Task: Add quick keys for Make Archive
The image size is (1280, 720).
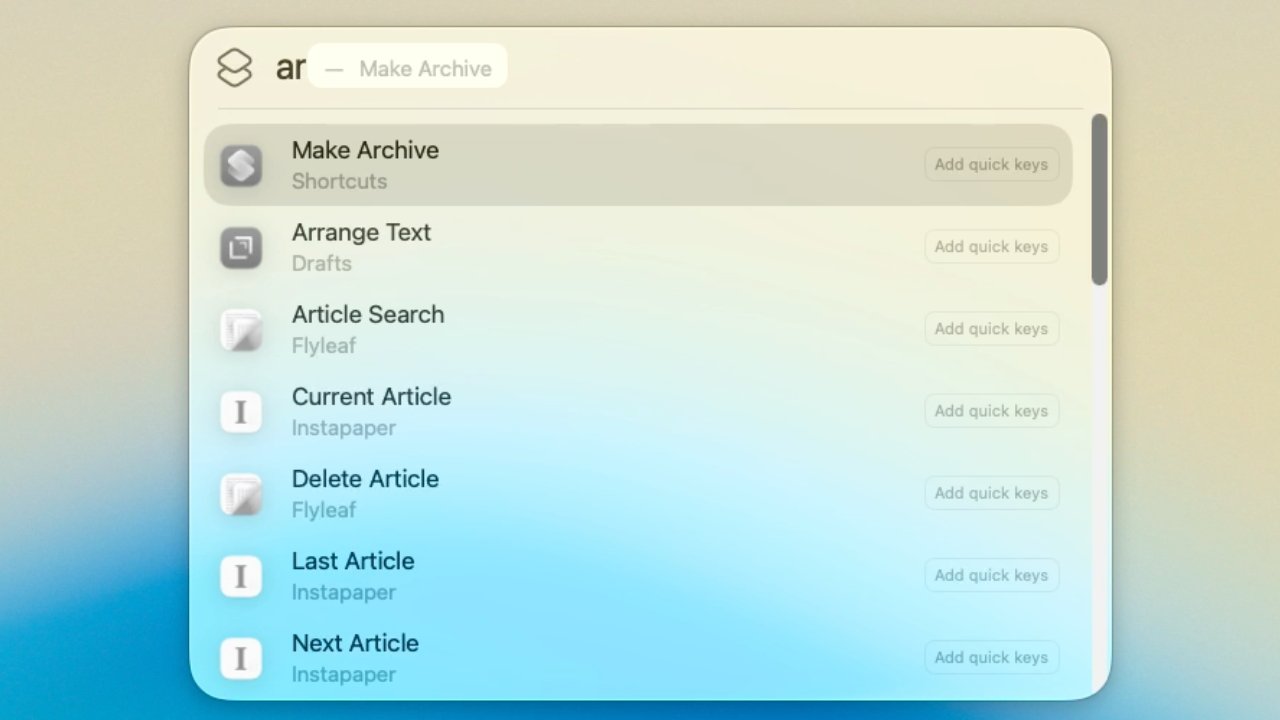Action: click(991, 165)
